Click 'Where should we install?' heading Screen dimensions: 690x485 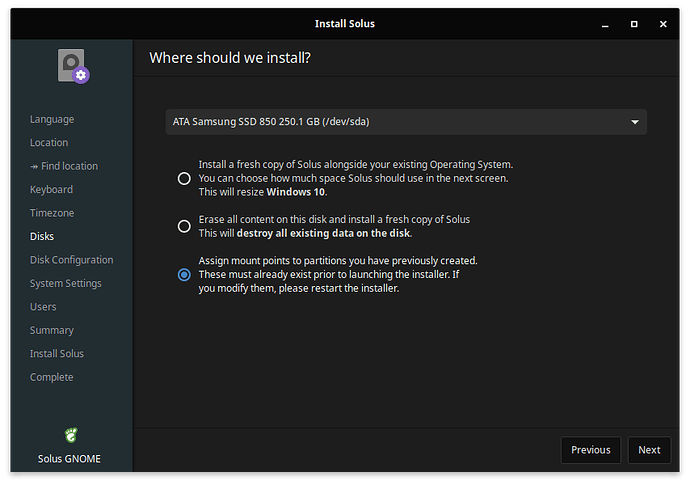coord(230,58)
